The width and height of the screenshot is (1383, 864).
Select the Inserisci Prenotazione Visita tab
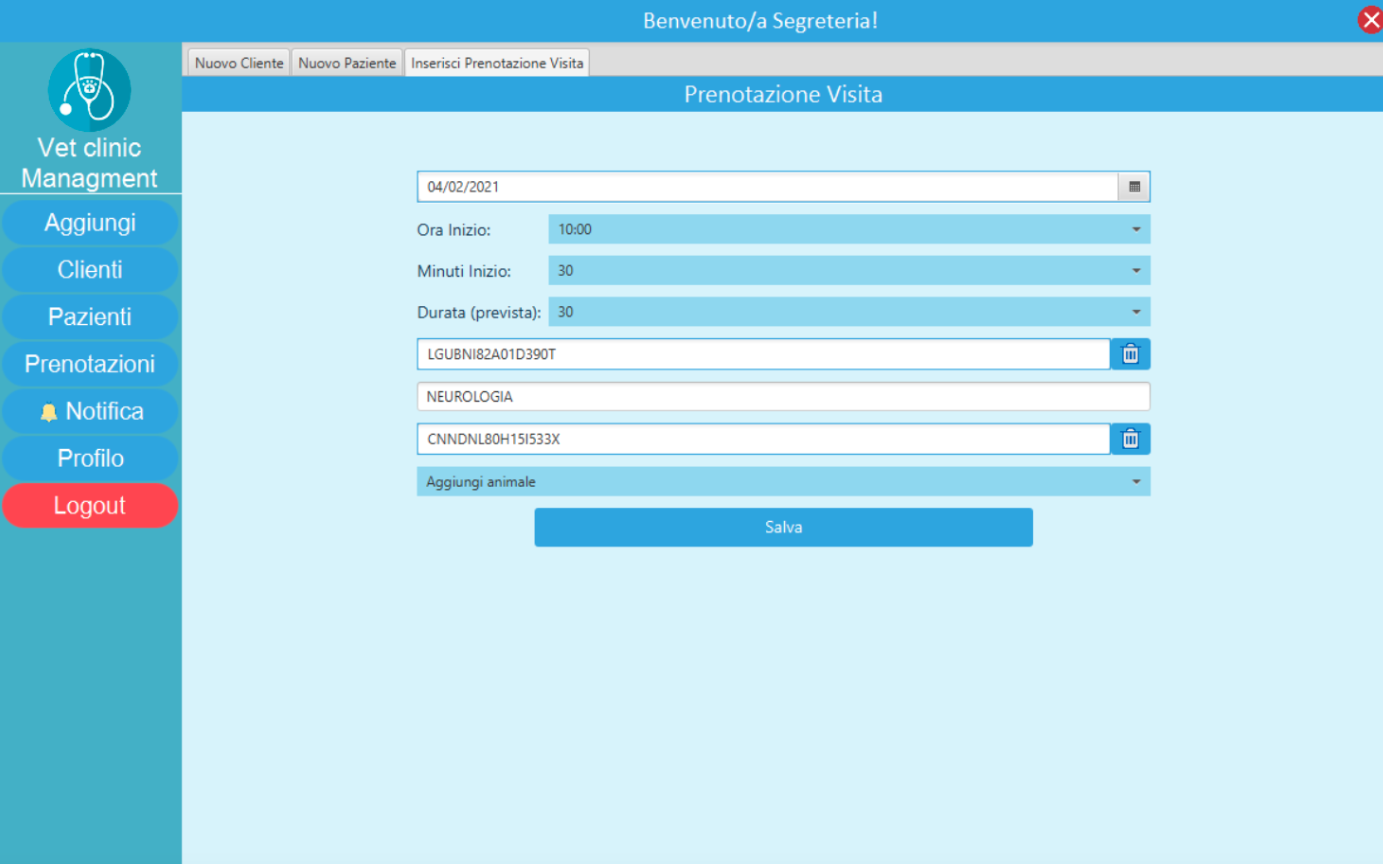point(496,62)
